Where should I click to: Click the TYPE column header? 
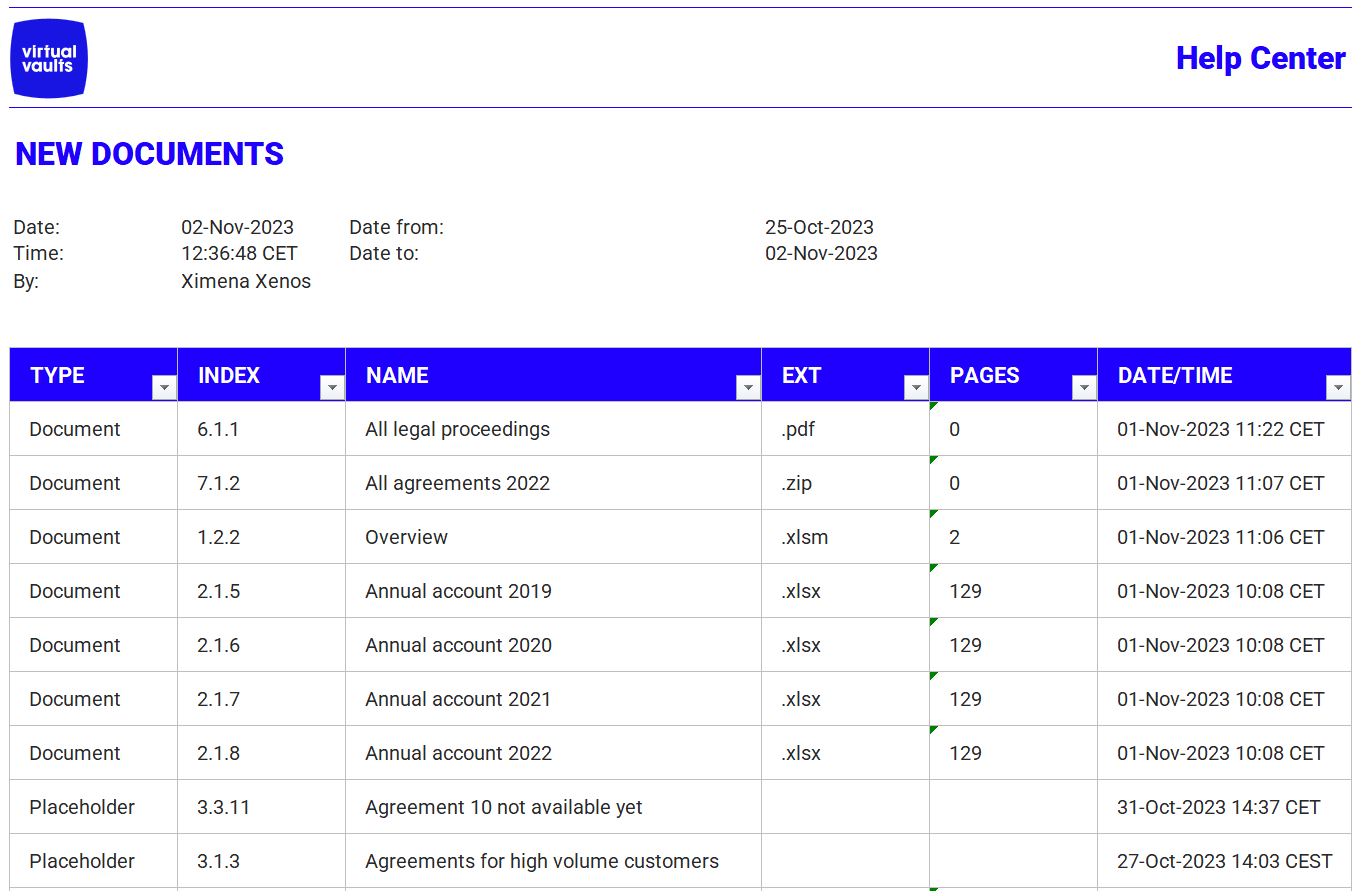(57, 374)
